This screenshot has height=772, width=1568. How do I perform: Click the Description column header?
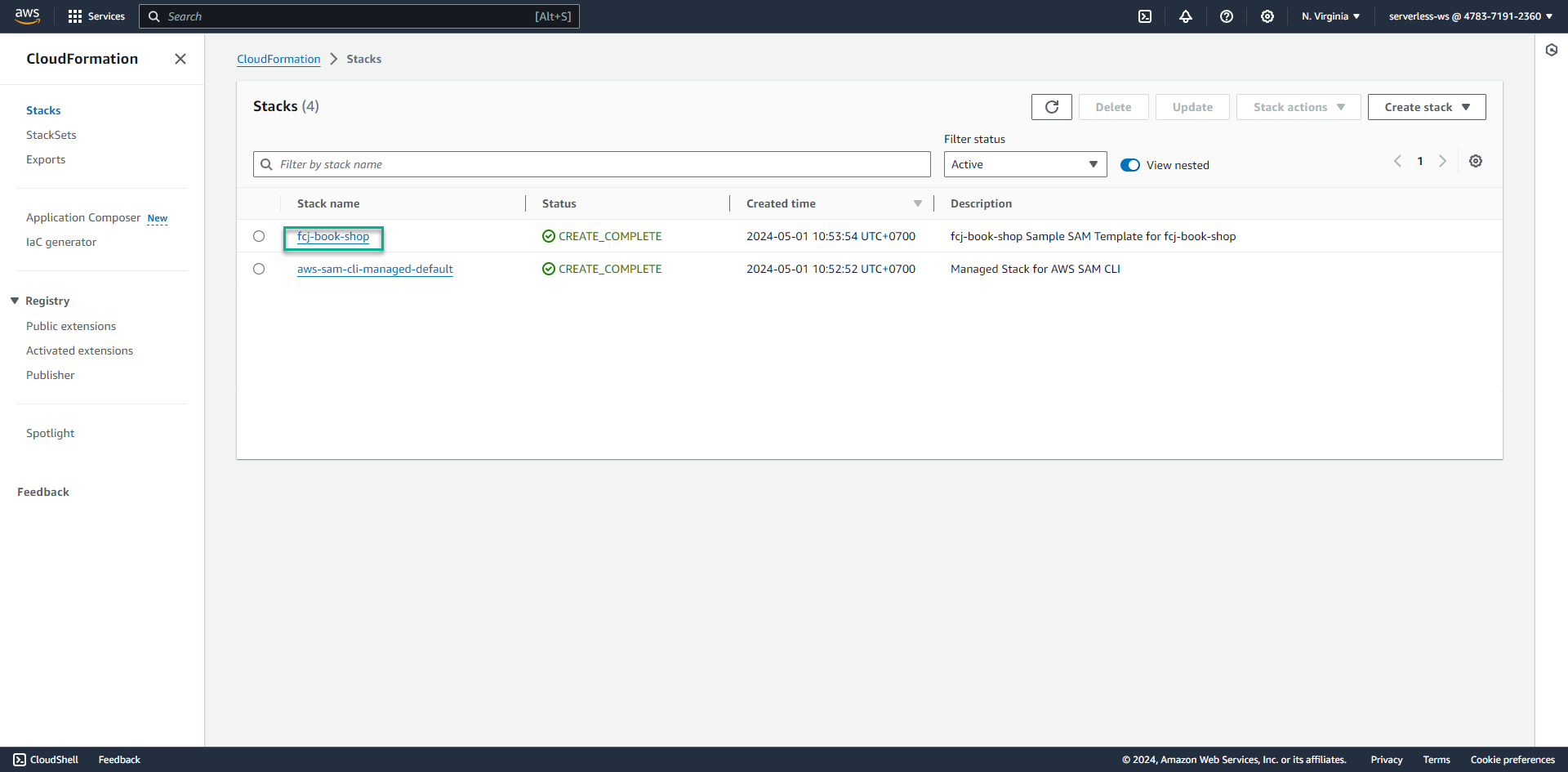[981, 203]
